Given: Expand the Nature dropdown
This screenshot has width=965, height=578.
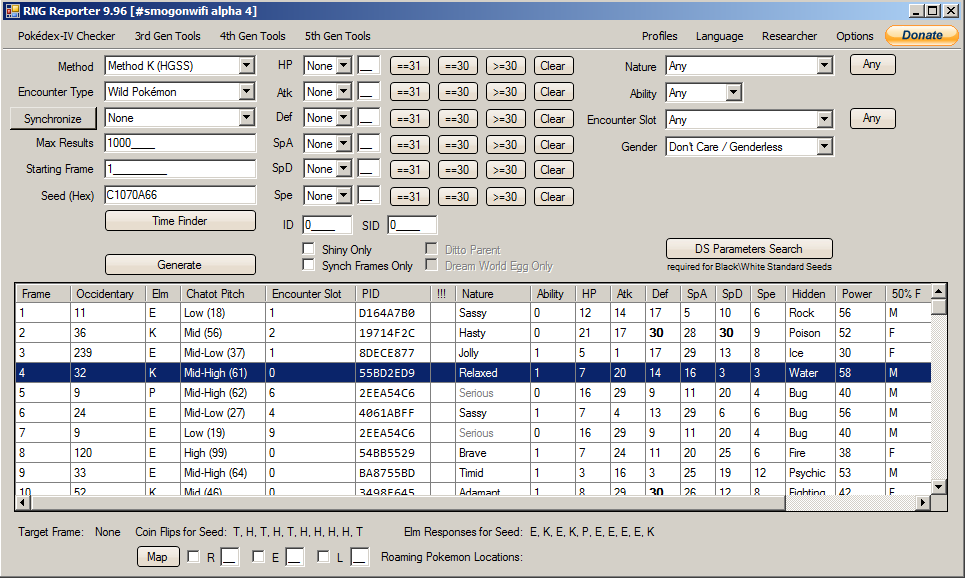Looking at the screenshot, I should [825, 65].
